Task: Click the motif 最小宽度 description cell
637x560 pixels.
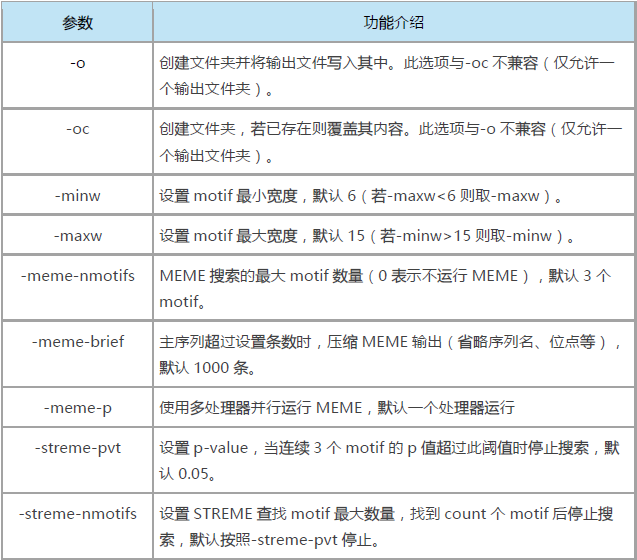Action: click(360, 197)
